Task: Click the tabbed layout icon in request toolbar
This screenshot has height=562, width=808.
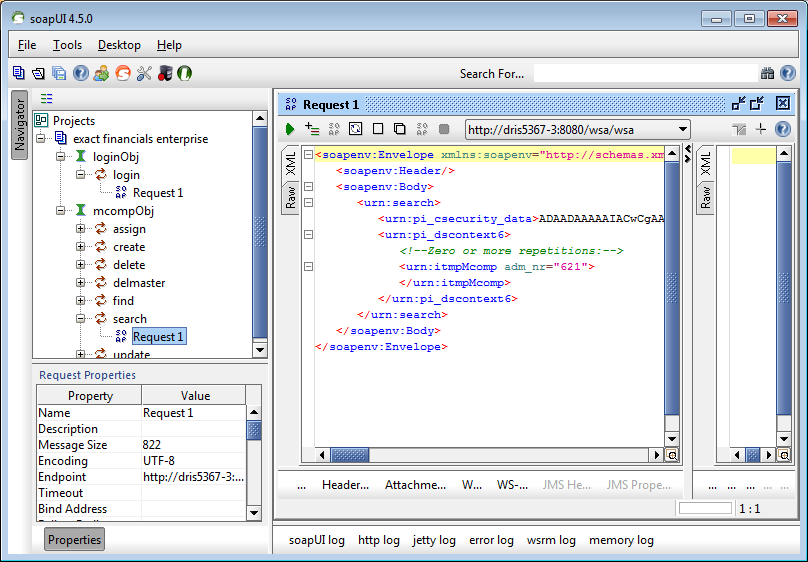Action: [739, 129]
